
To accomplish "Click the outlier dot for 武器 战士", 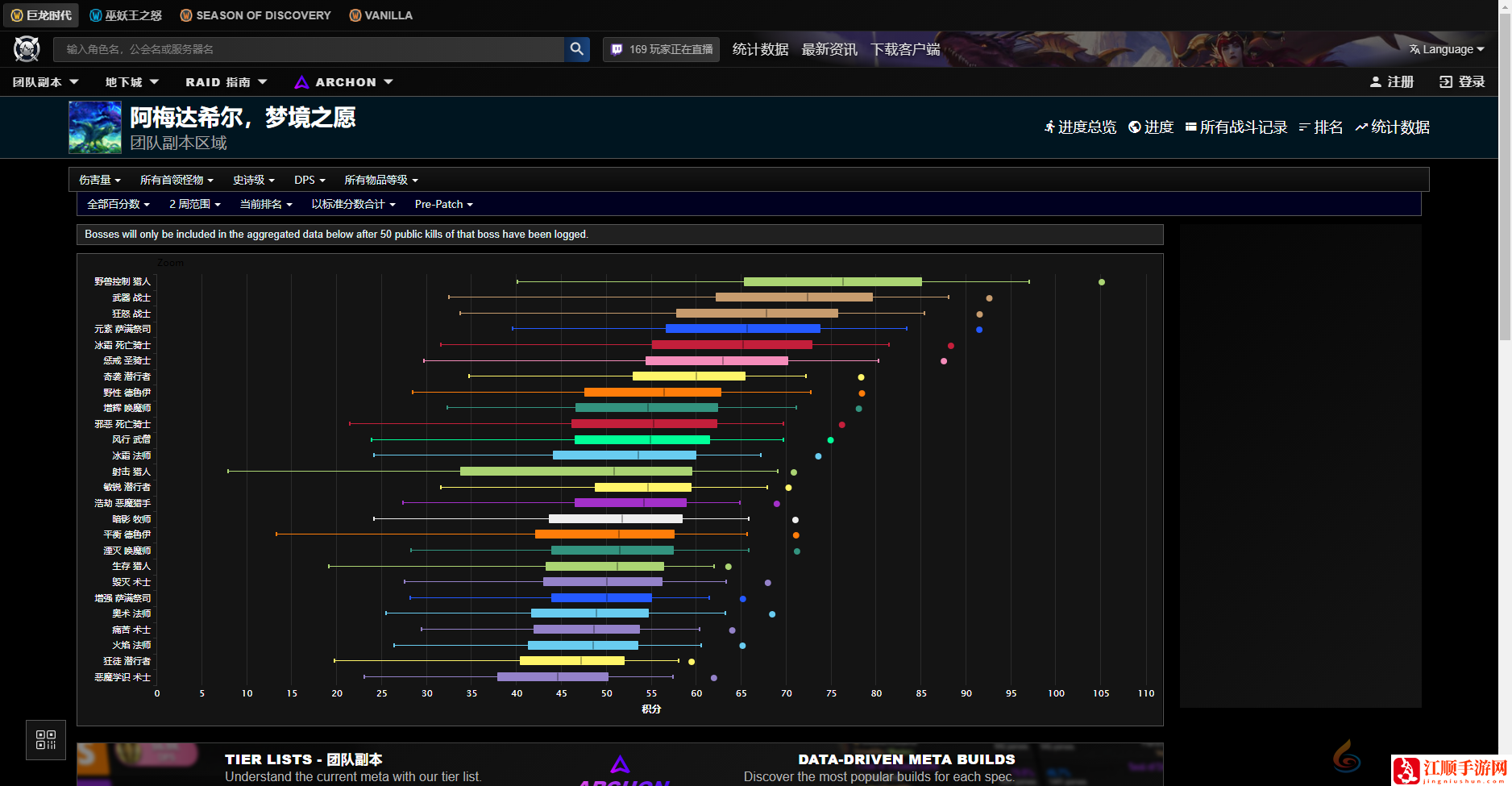I will [x=989, y=298].
